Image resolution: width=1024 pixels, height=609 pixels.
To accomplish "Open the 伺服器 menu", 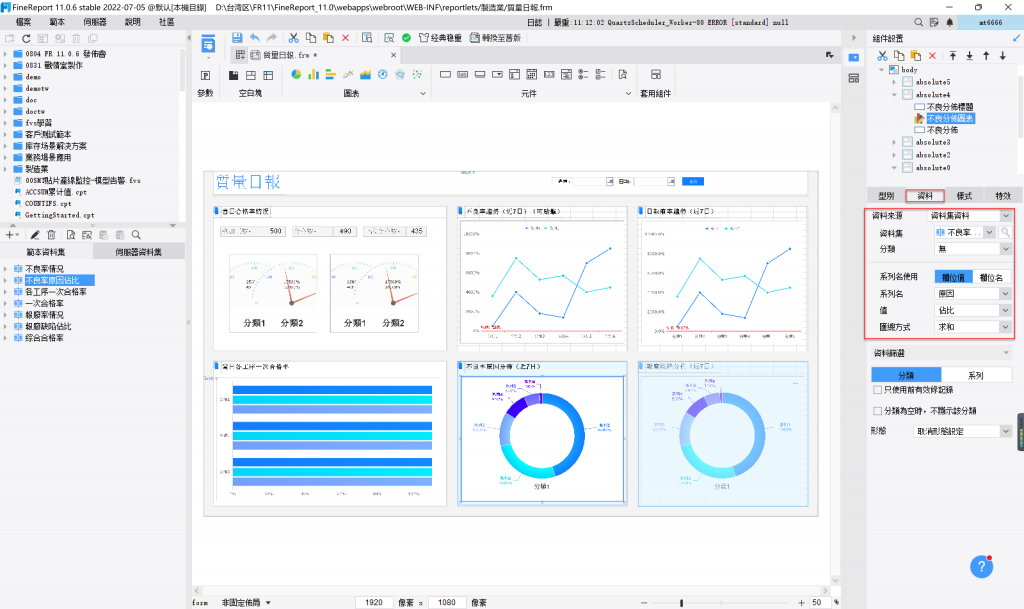I will (x=95, y=22).
